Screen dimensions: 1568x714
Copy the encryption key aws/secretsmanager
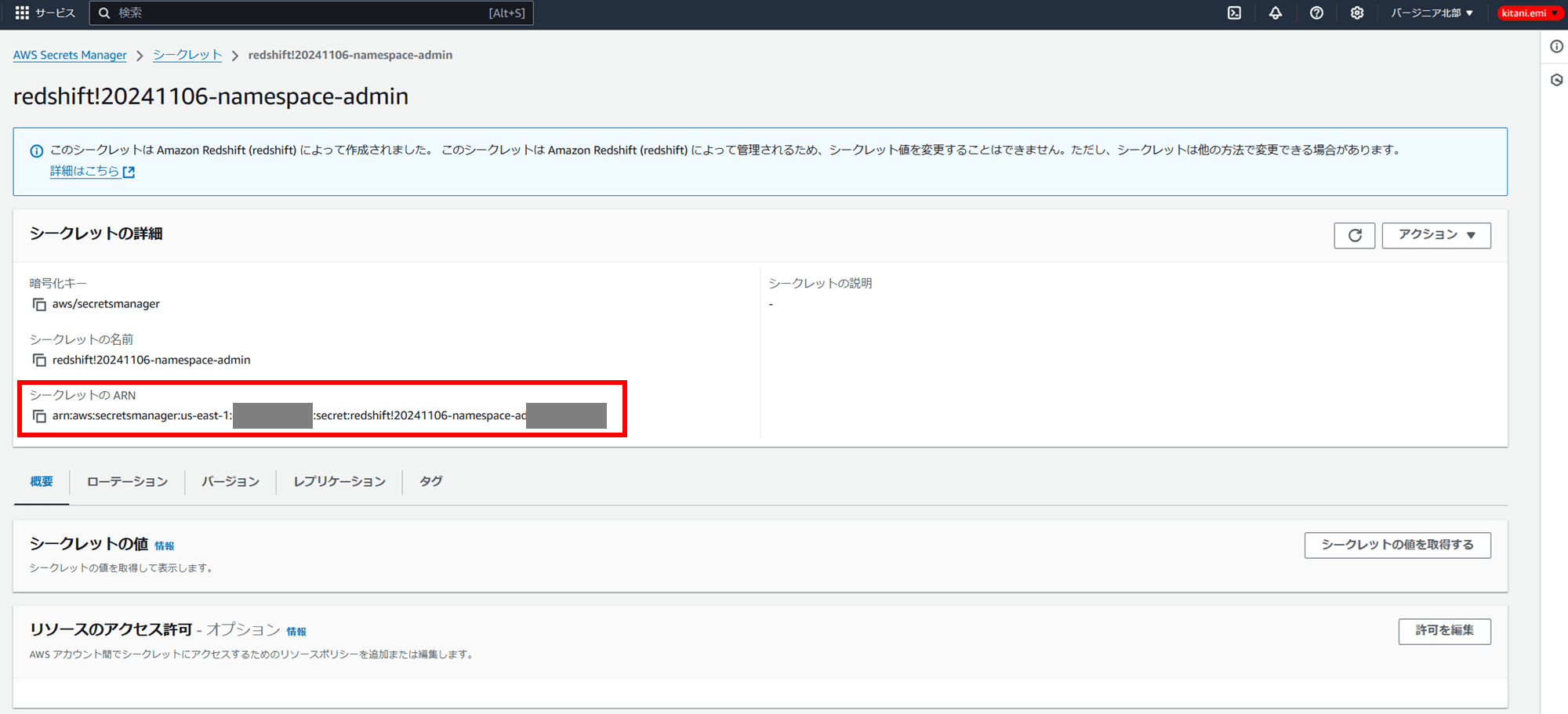coord(39,304)
